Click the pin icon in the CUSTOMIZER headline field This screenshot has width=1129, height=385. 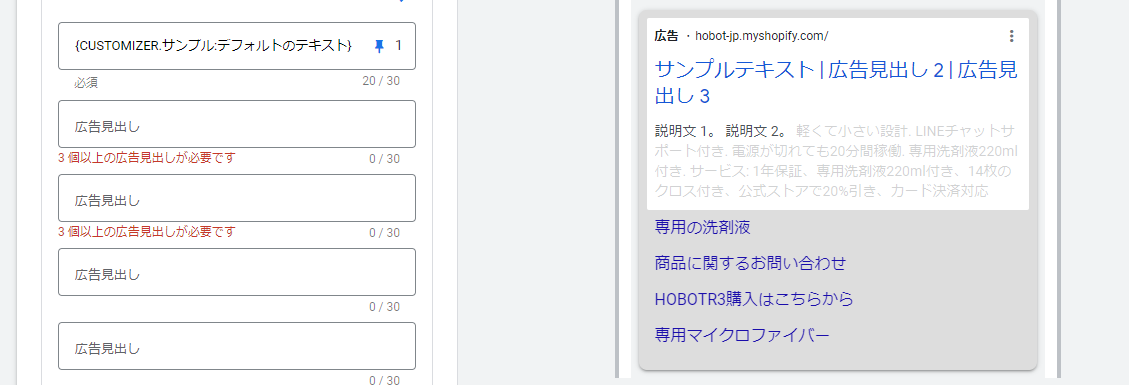tap(379, 46)
